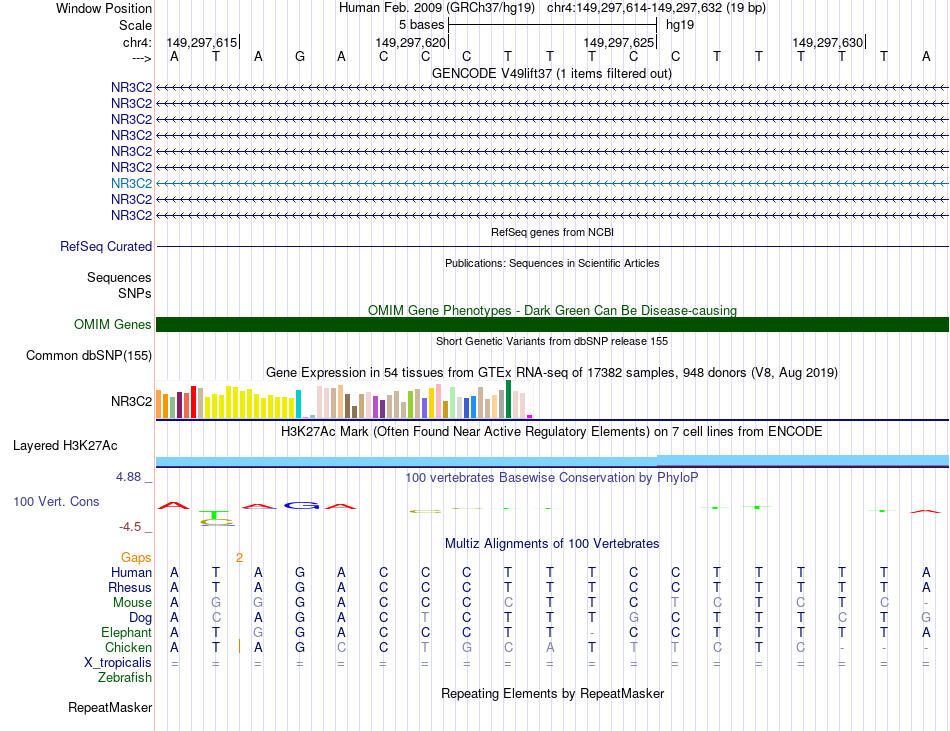Click the strand direction arrow label
This screenshot has height=731, width=950.
[141, 58]
